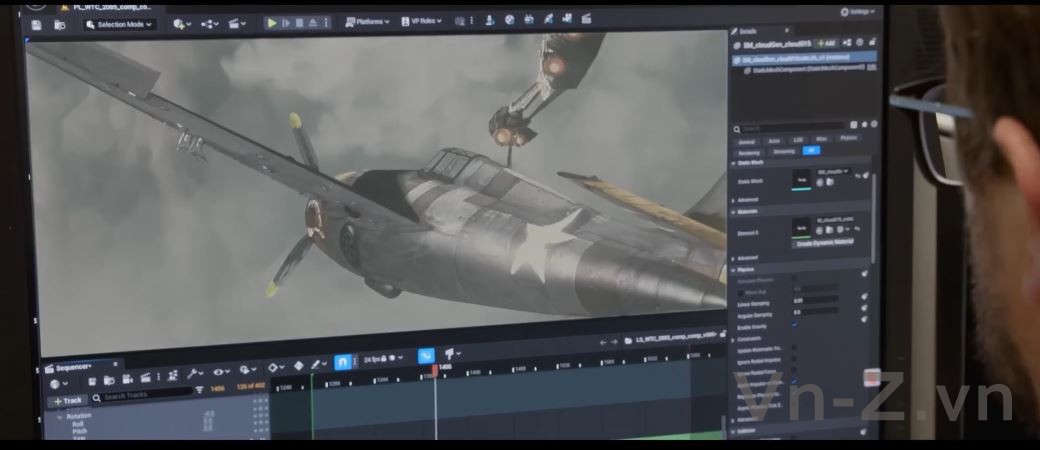Select the Streaming filter in Details
This screenshot has width=1040, height=450.
coord(783,151)
